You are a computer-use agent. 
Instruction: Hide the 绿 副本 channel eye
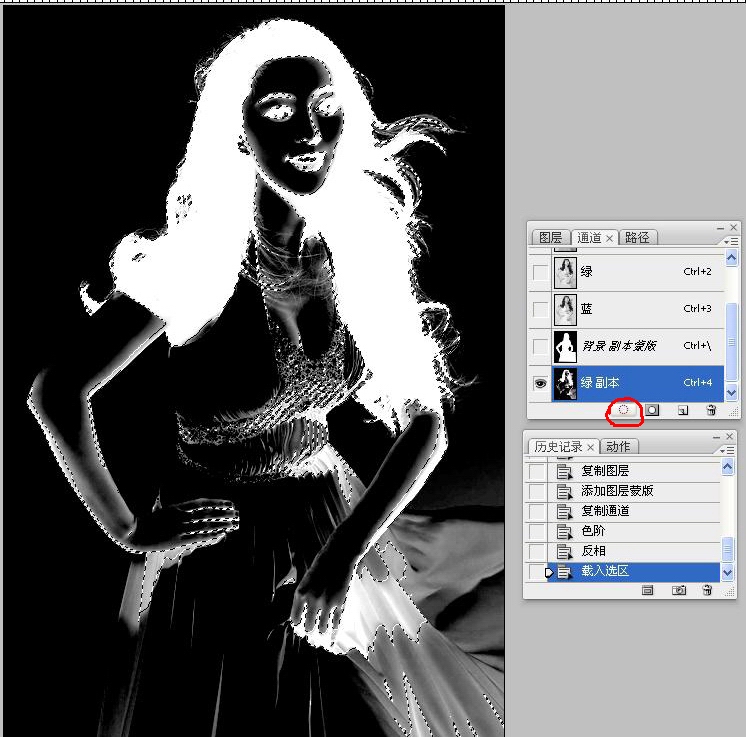click(x=540, y=383)
